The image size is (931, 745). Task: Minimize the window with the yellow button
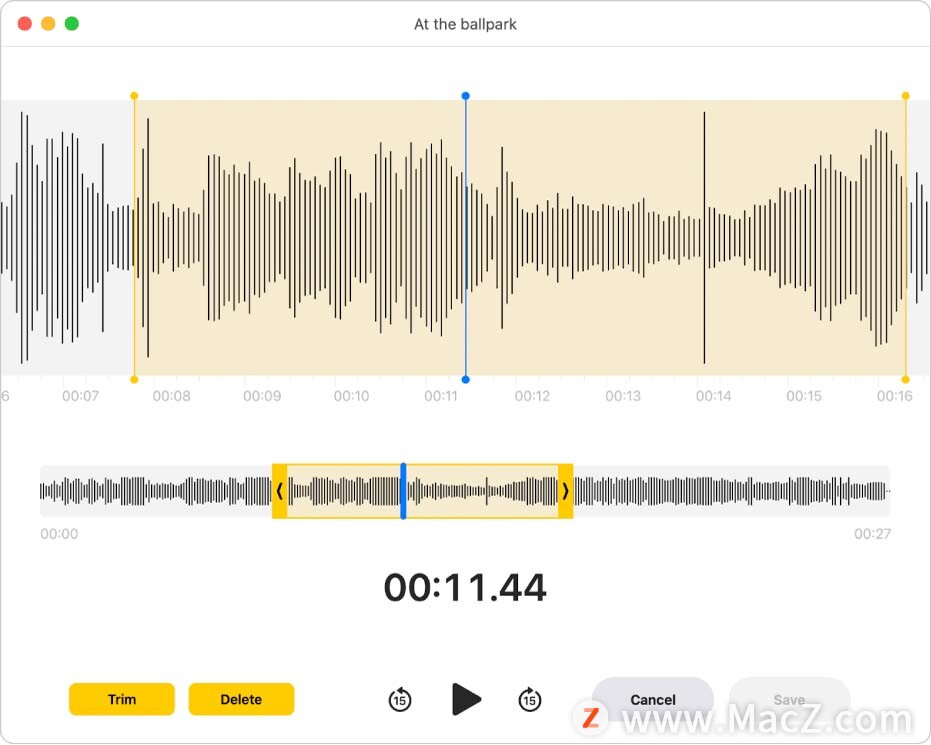click(48, 24)
